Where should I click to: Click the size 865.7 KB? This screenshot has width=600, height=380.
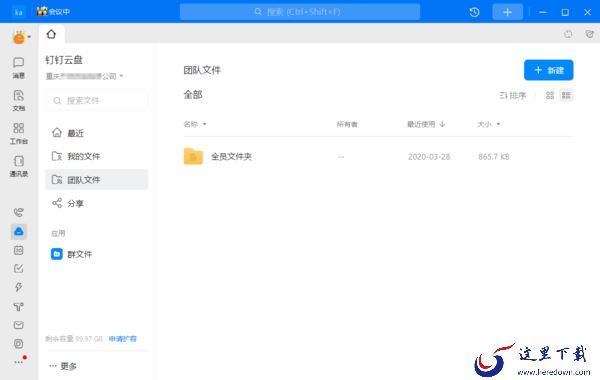pyautogui.click(x=494, y=157)
